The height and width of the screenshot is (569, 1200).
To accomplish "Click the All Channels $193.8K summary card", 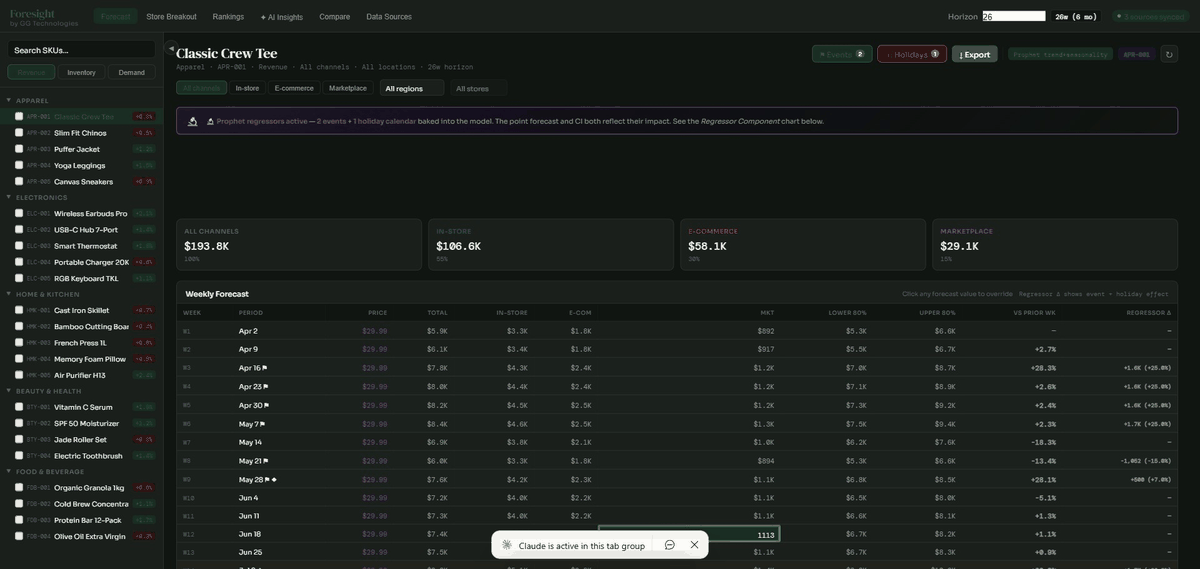I will [299, 245].
